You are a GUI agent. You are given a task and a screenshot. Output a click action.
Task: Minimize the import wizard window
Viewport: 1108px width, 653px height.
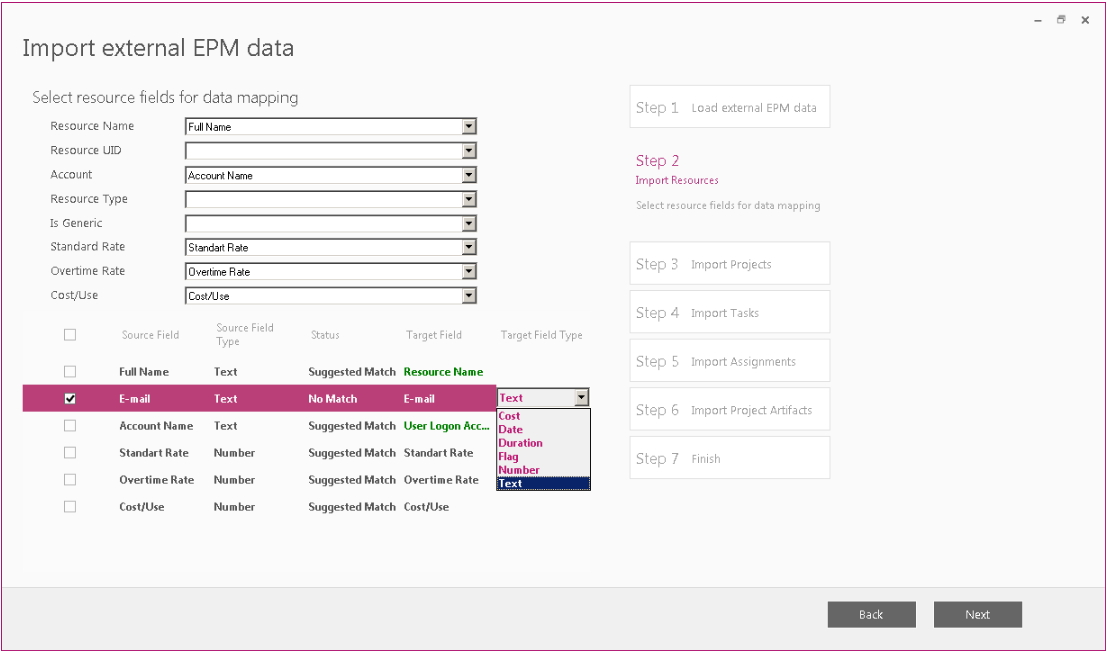[x=1038, y=20]
